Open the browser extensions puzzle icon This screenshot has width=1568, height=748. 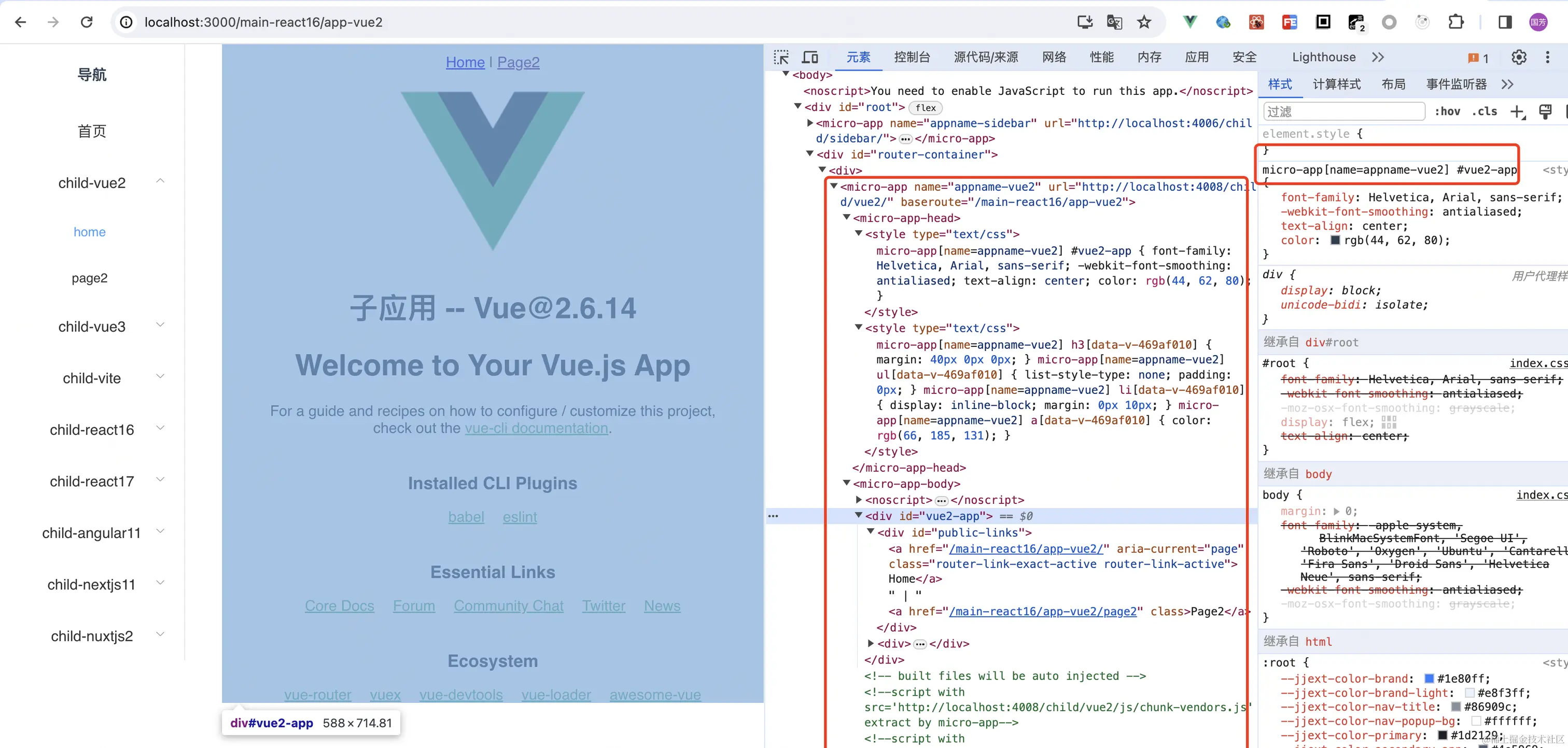click(x=1456, y=22)
